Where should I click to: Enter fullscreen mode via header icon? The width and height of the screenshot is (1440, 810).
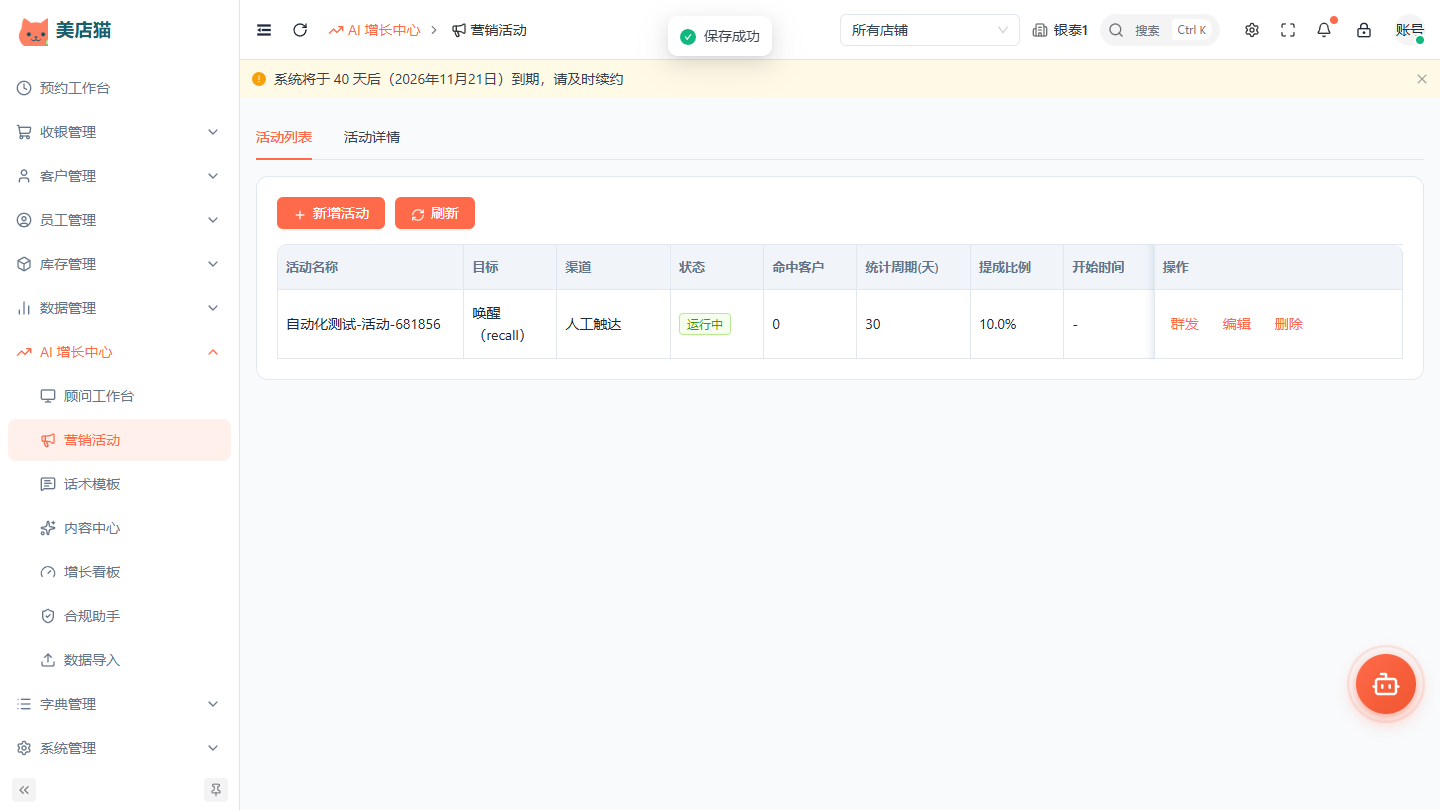click(x=1288, y=30)
